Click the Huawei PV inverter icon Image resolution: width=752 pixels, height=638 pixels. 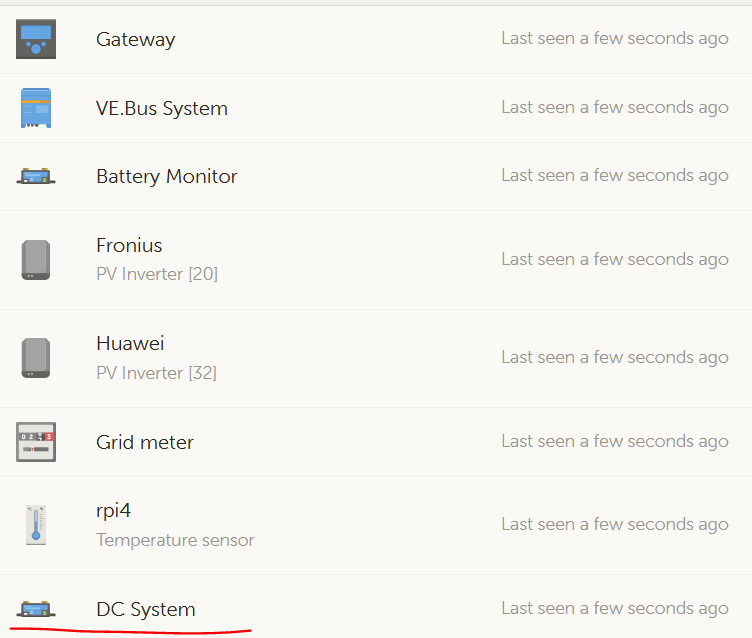[x=36, y=358]
